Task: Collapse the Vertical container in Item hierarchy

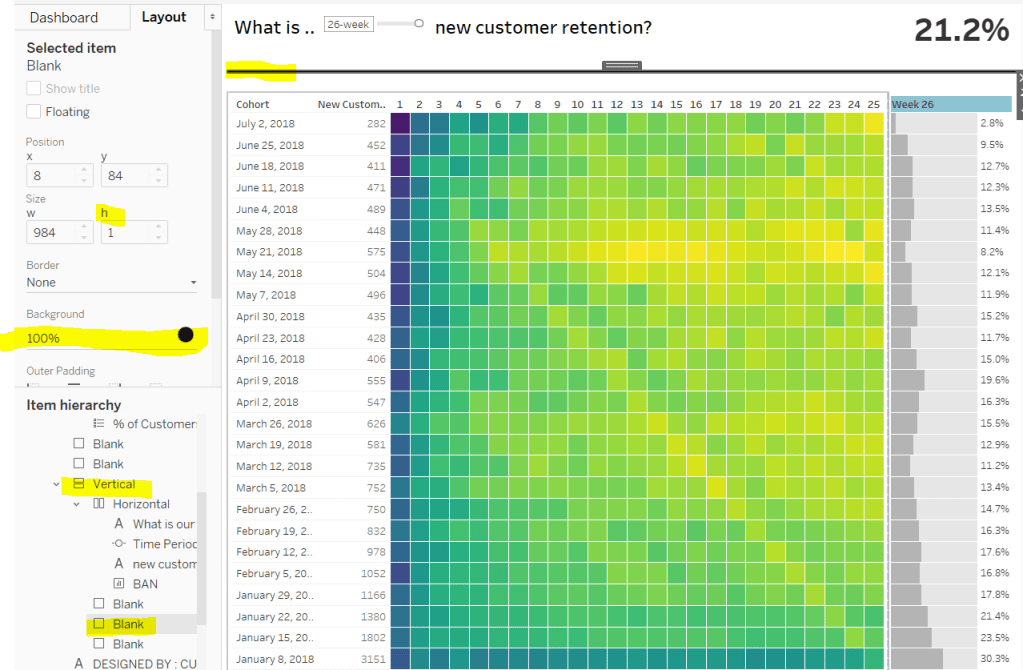Action: pyautogui.click(x=57, y=484)
